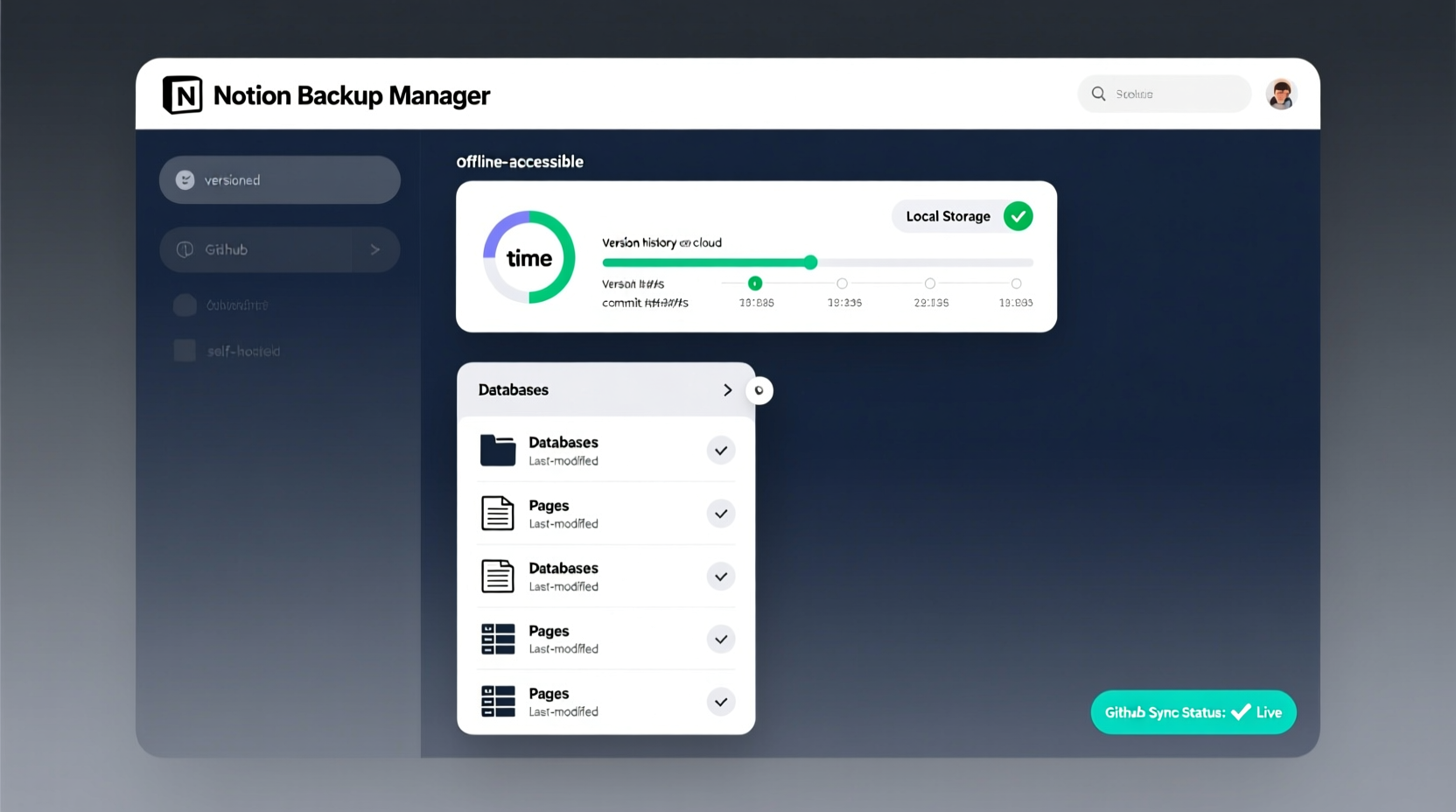The height and width of the screenshot is (812, 1456).
Task: Toggle the checkmark for the Databases entry
Action: (720, 450)
